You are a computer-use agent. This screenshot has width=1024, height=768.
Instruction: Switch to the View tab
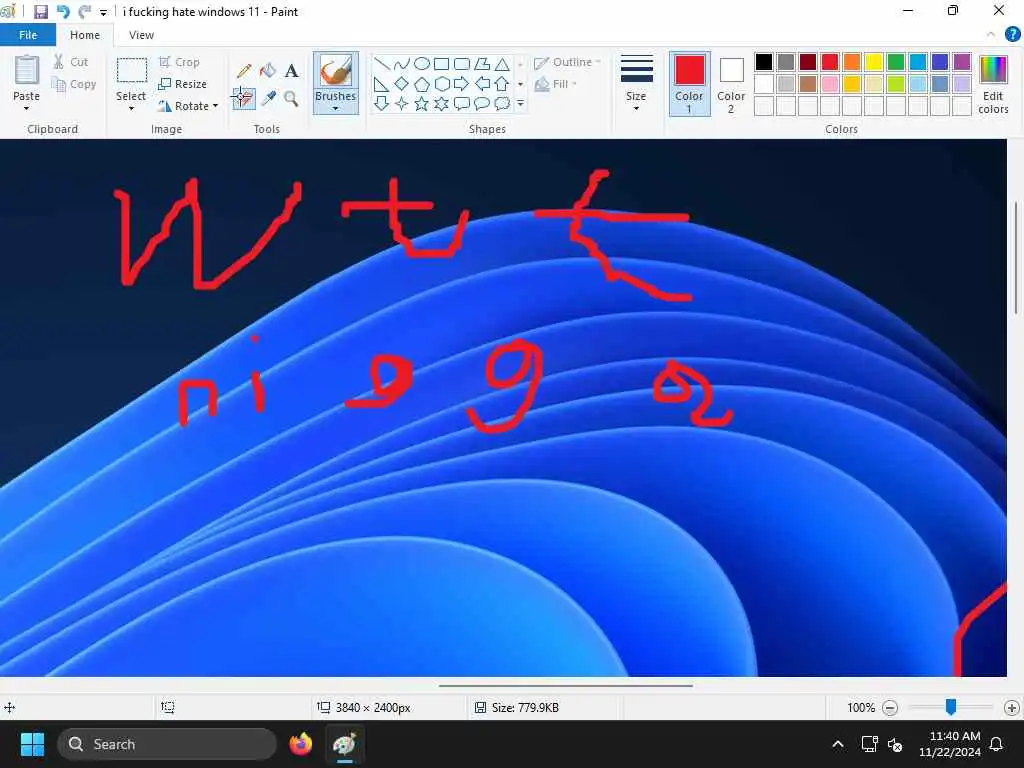pyautogui.click(x=142, y=35)
